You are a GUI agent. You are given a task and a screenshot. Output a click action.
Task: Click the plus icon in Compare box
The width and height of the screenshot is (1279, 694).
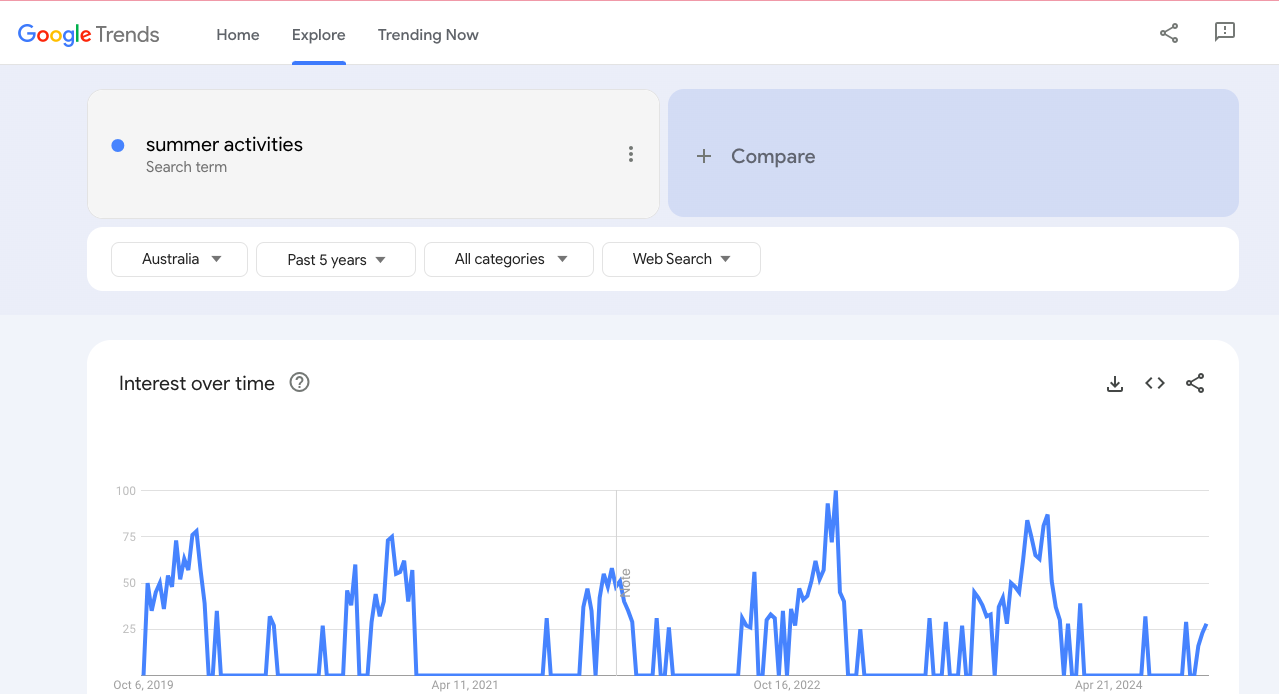pyautogui.click(x=704, y=156)
